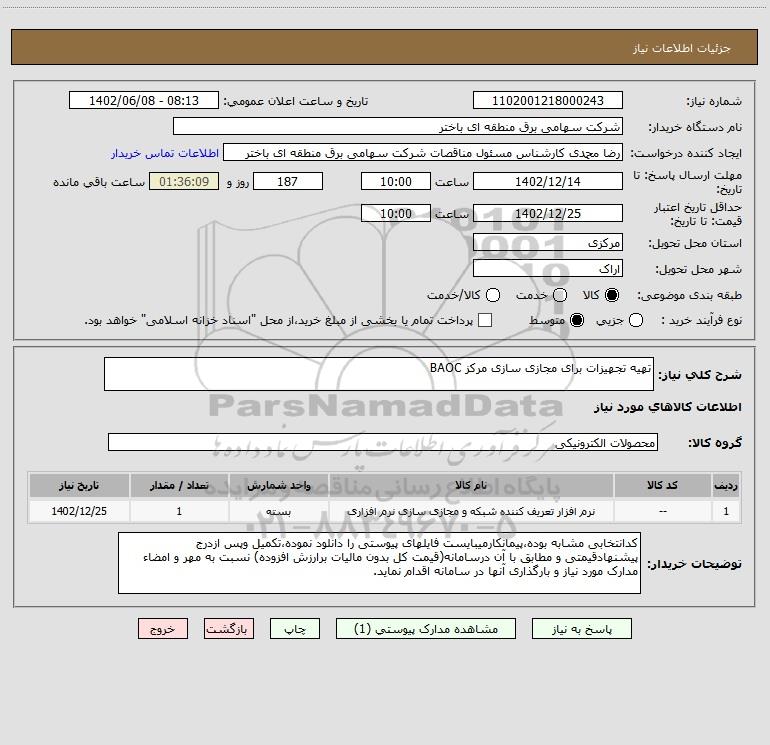770x745 pixels.
Task: Click the announcement date field 1402/06/08 - 08:13
Action: point(144,101)
